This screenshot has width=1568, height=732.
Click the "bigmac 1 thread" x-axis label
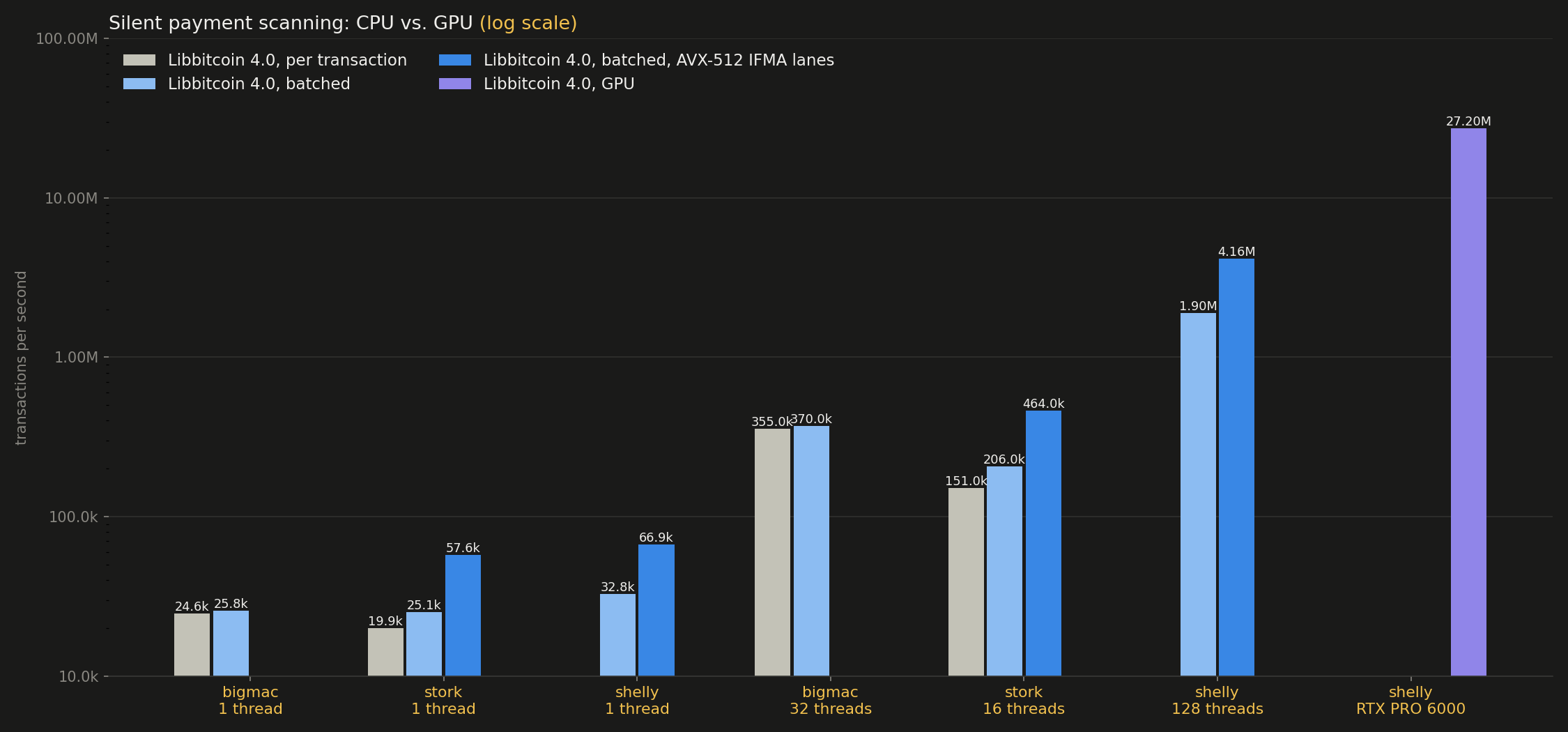click(250, 701)
